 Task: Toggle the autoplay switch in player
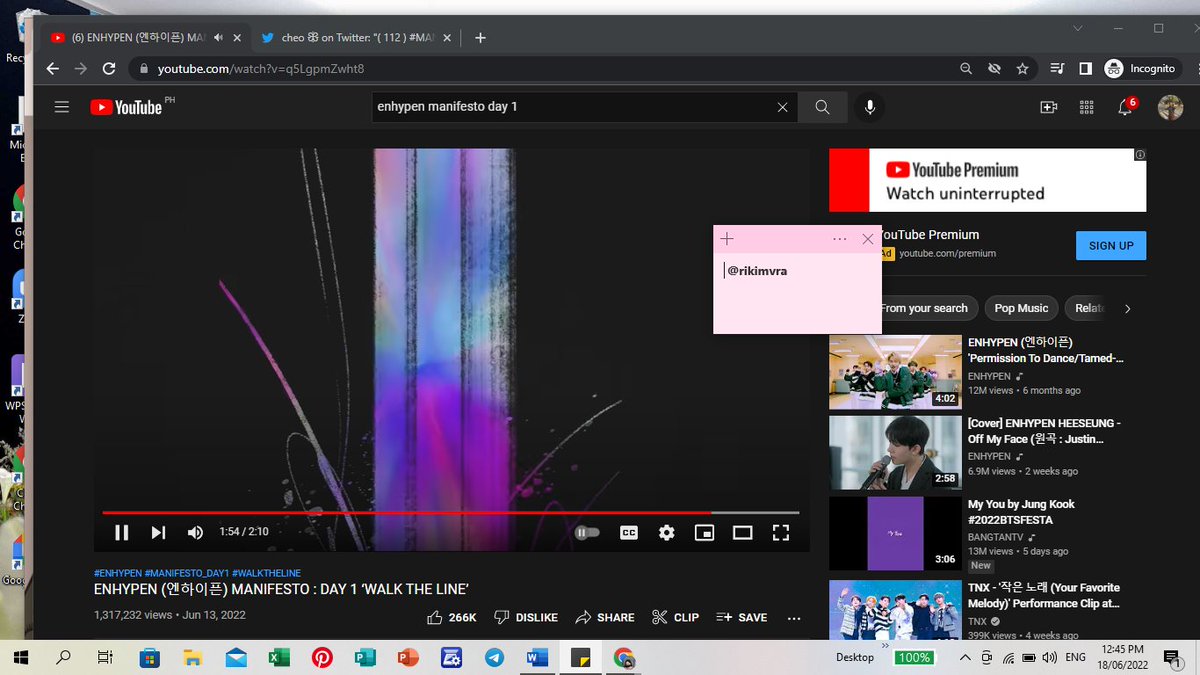tap(587, 533)
